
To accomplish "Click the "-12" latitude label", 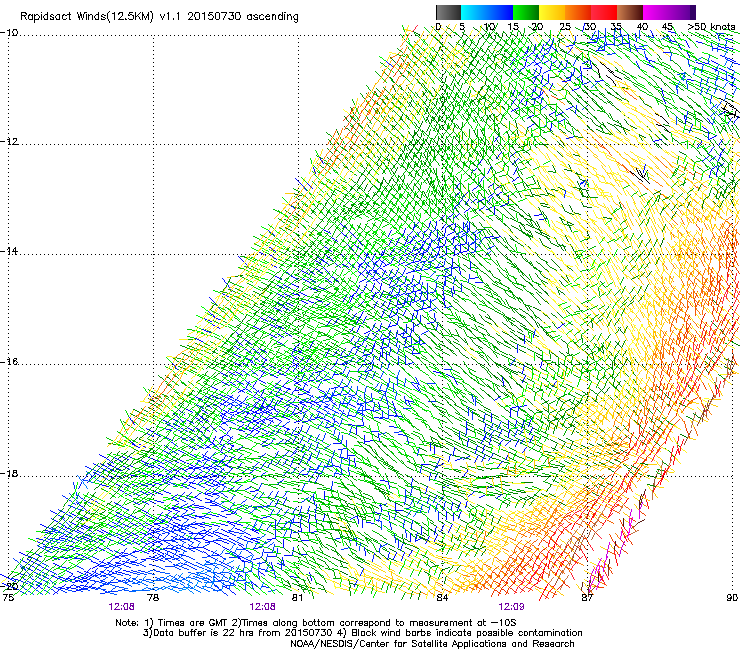I will [9, 142].
